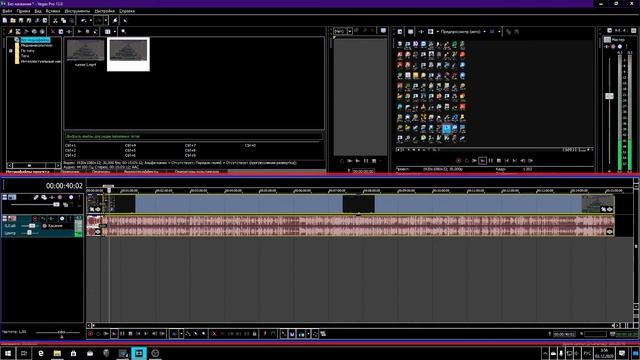Toggle snapping in timeline toolbar
Viewport: 640px width, 360px height.
tap(284, 334)
